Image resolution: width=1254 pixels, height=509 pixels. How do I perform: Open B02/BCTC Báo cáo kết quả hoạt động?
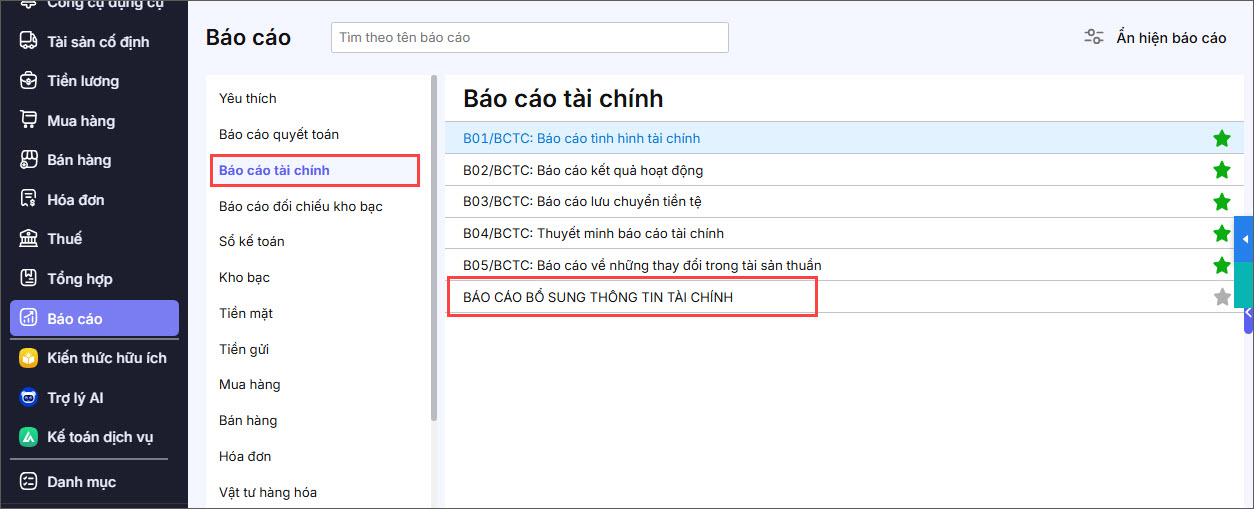point(583,170)
